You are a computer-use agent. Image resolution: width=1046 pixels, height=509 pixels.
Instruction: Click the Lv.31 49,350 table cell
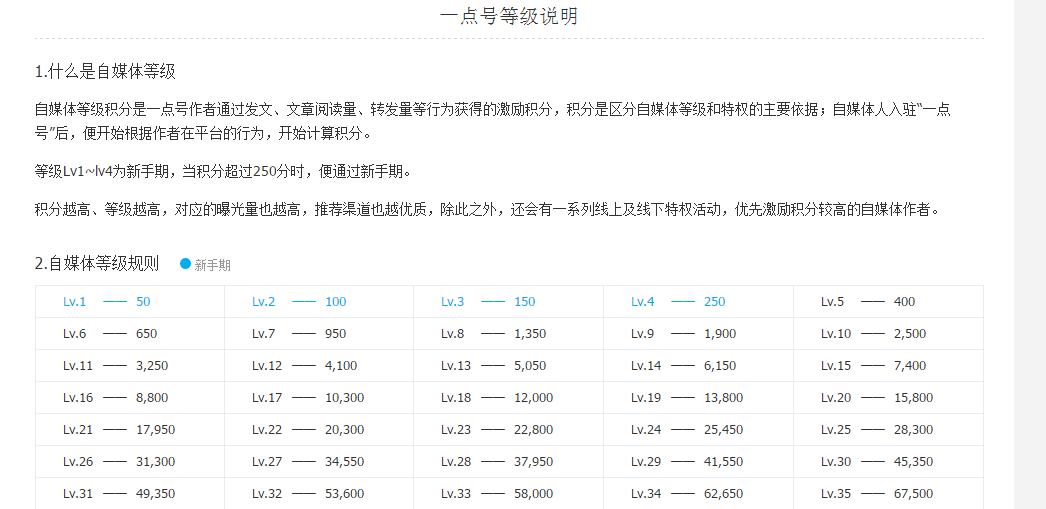click(x=129, y=494)
